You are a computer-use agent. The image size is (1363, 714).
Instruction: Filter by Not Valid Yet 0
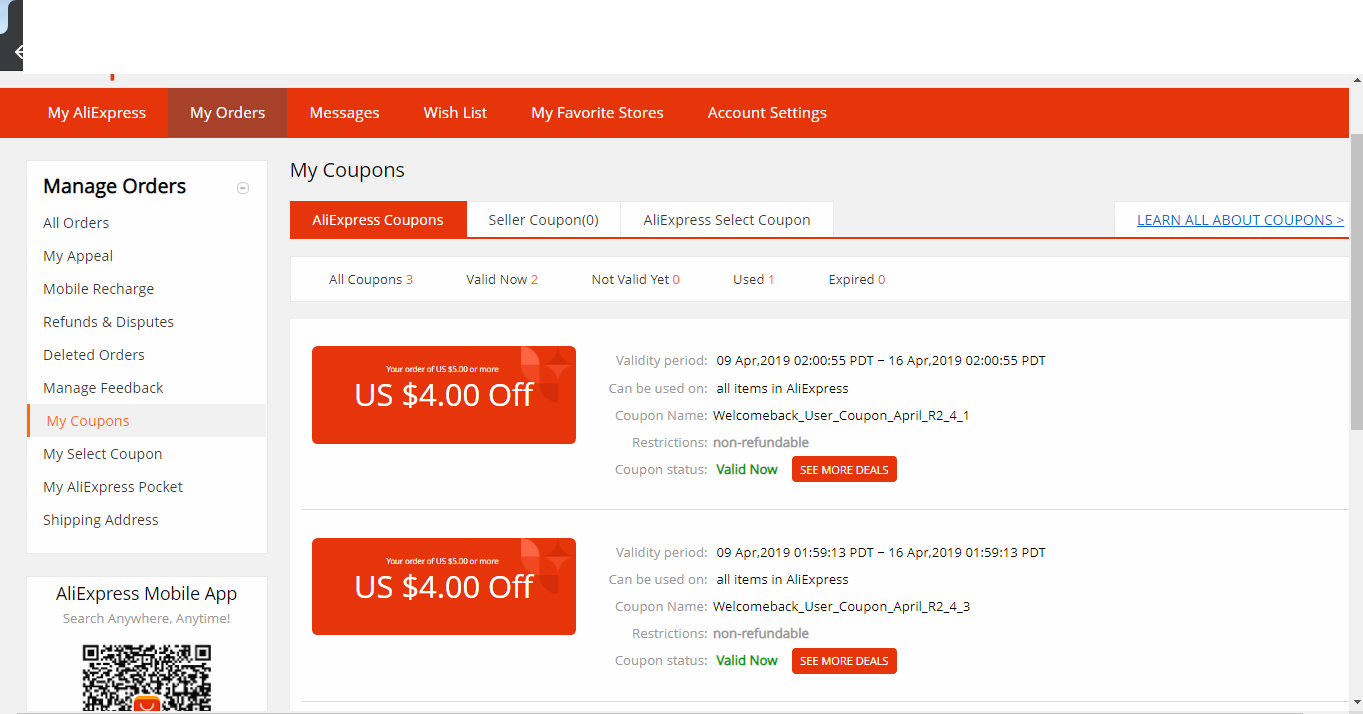[x=636, y=280]
